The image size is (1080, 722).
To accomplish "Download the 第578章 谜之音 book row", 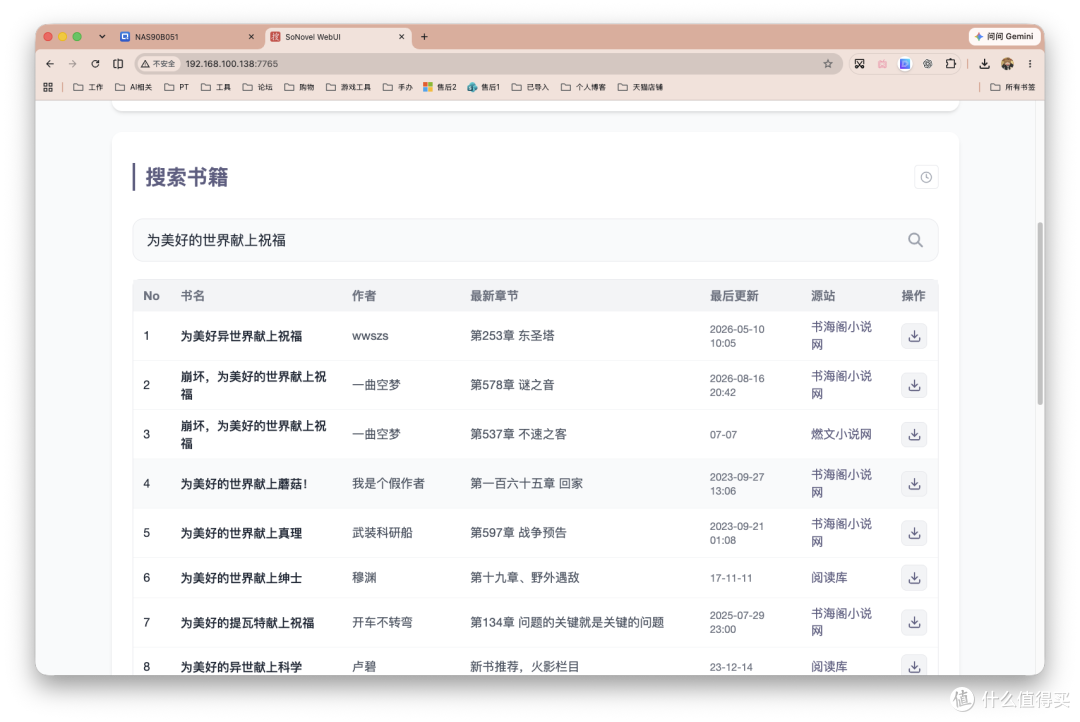I will tap(913, 385).
